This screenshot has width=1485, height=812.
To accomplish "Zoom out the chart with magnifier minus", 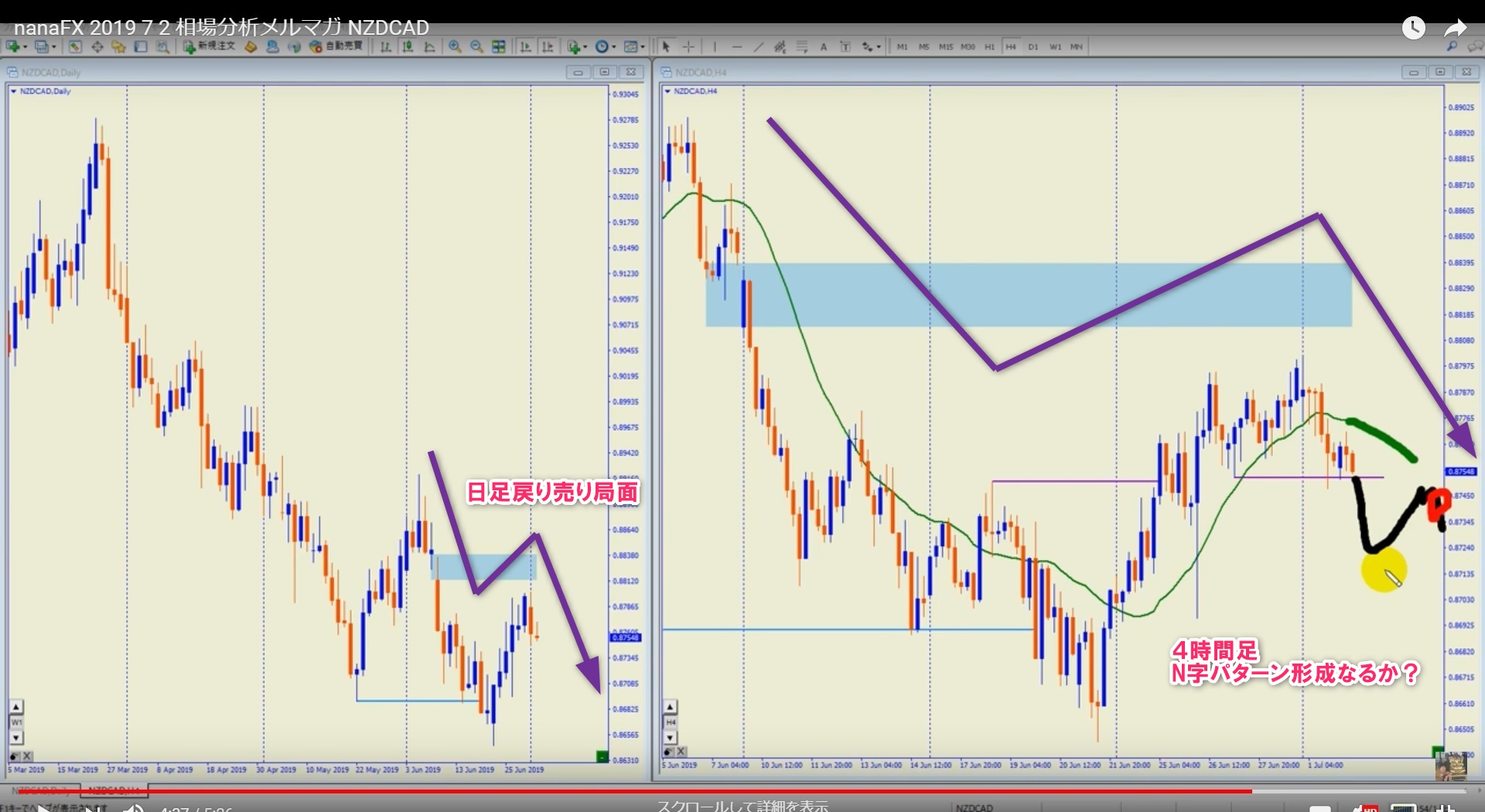I will point(476,47).
